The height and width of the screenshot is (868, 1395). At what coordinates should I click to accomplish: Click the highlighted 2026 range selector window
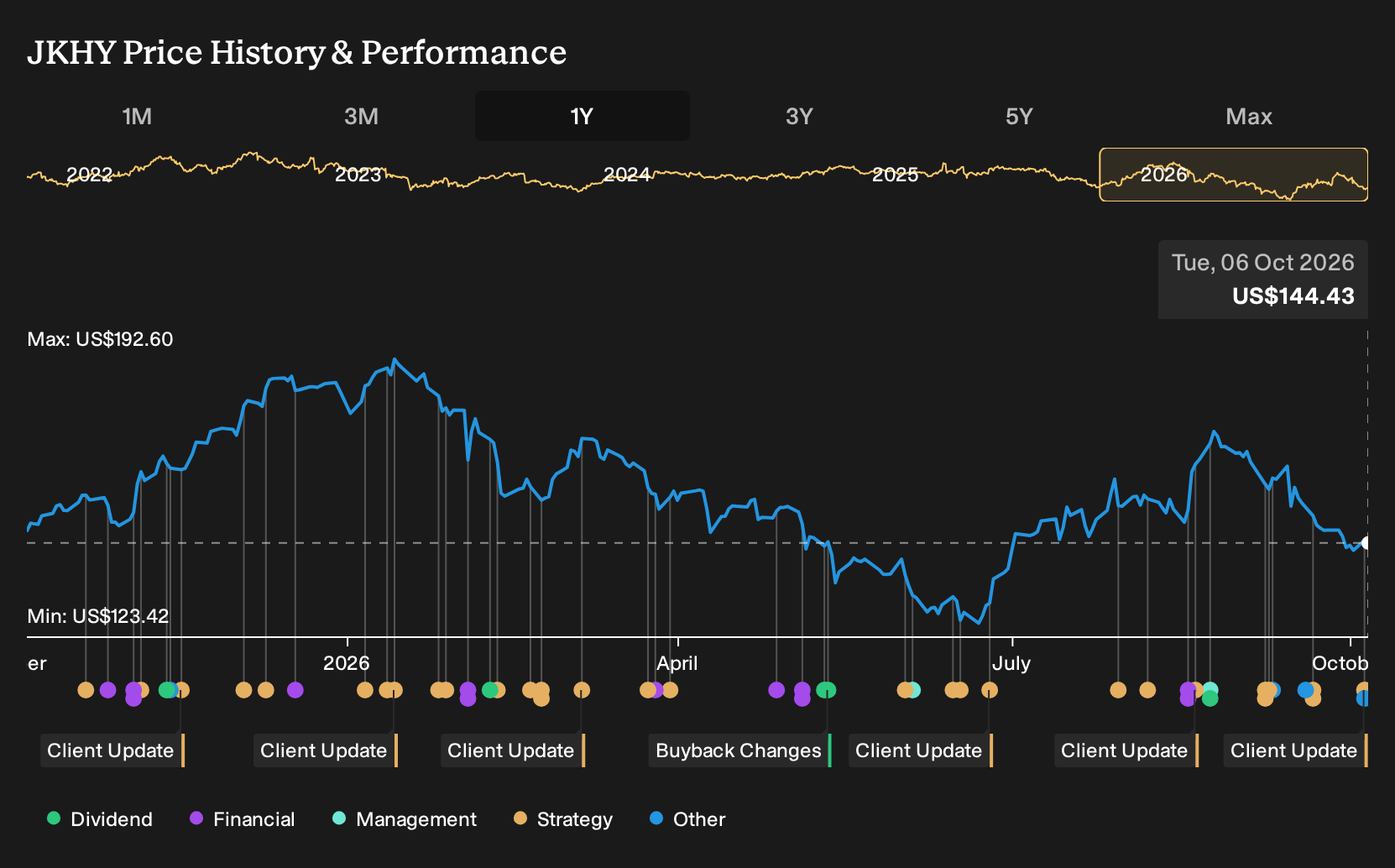(x=1233, y=175)
